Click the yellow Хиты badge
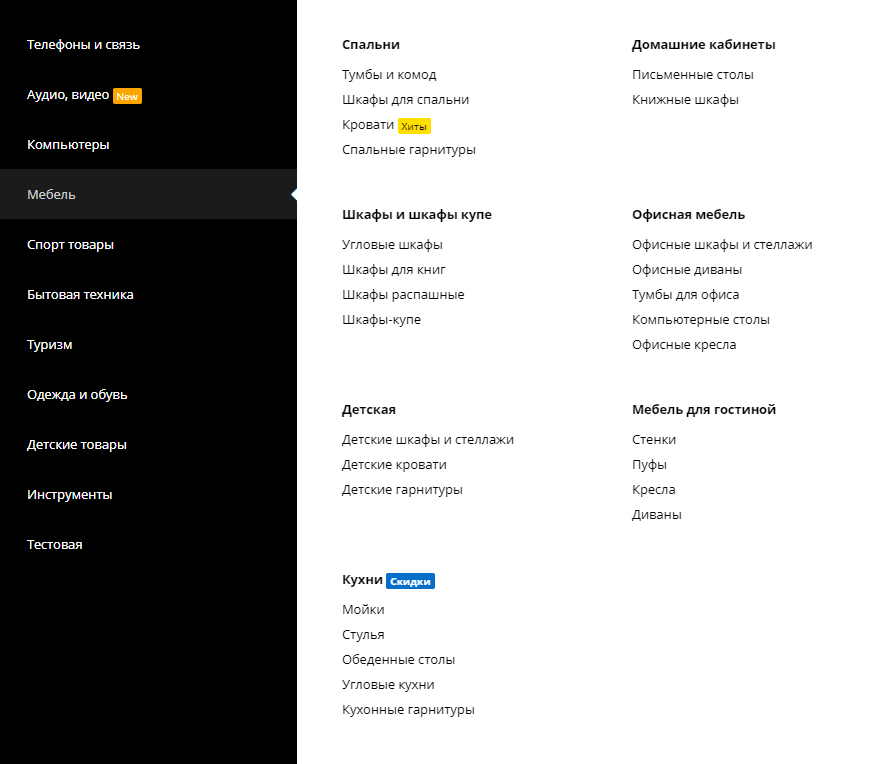This screenshot has width=892, height=764. 414,126
